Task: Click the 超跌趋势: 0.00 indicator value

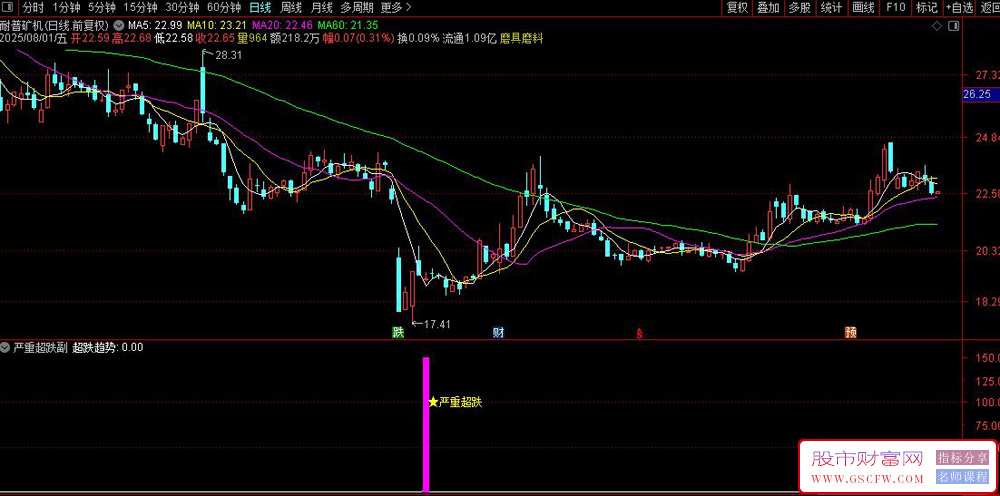Action: point(108,347)
